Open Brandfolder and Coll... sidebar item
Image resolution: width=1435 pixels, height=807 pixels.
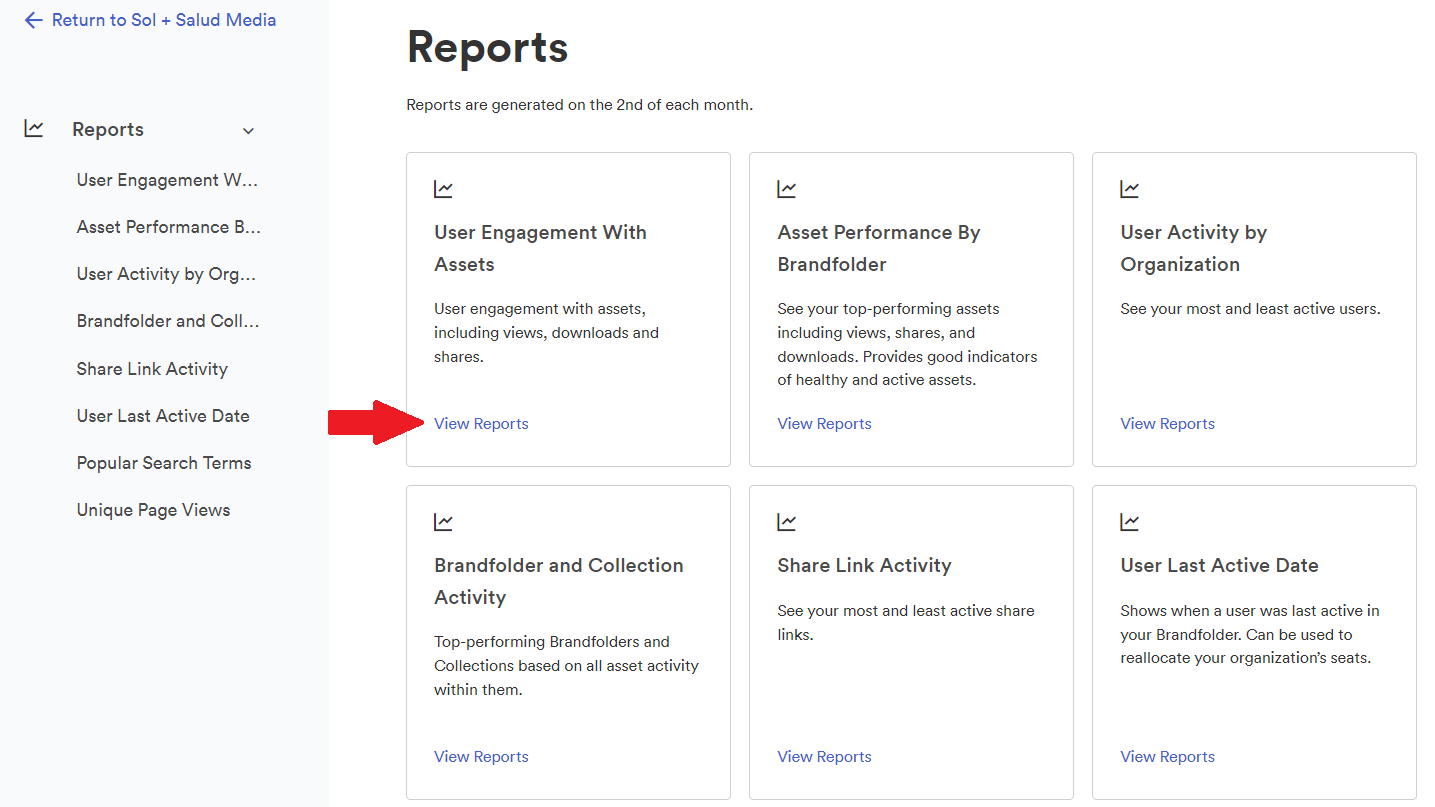(168, 321)
